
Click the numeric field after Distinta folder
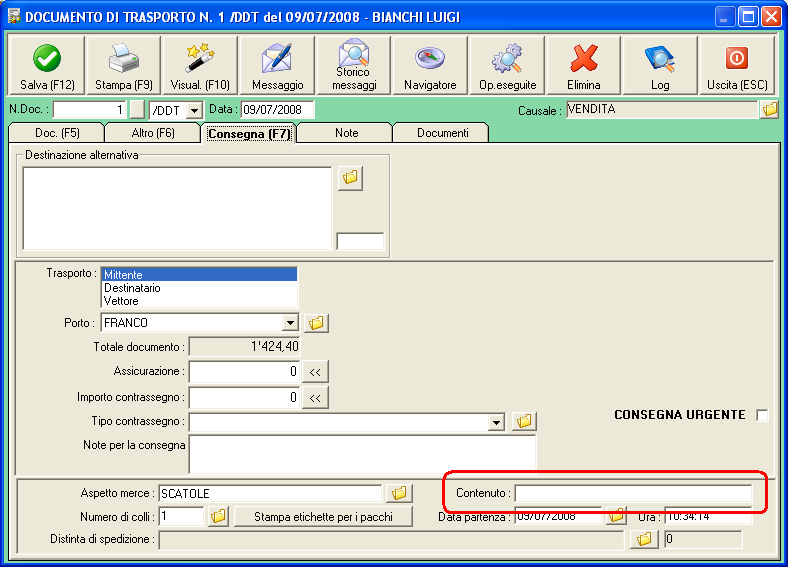(x=703, y=539)
